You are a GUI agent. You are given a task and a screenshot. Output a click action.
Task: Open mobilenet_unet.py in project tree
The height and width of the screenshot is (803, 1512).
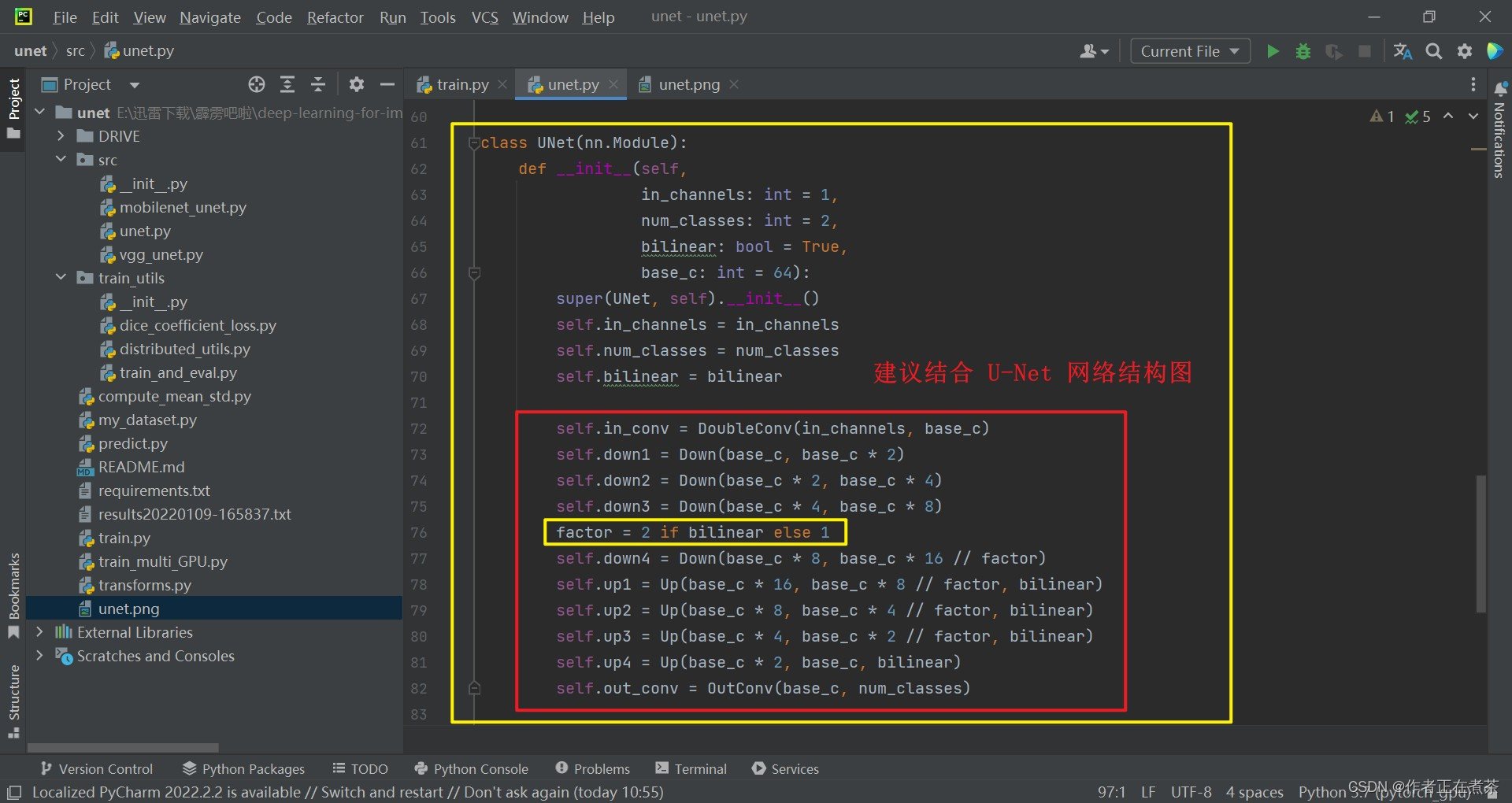pyautogui.click(x=183, y=207)
